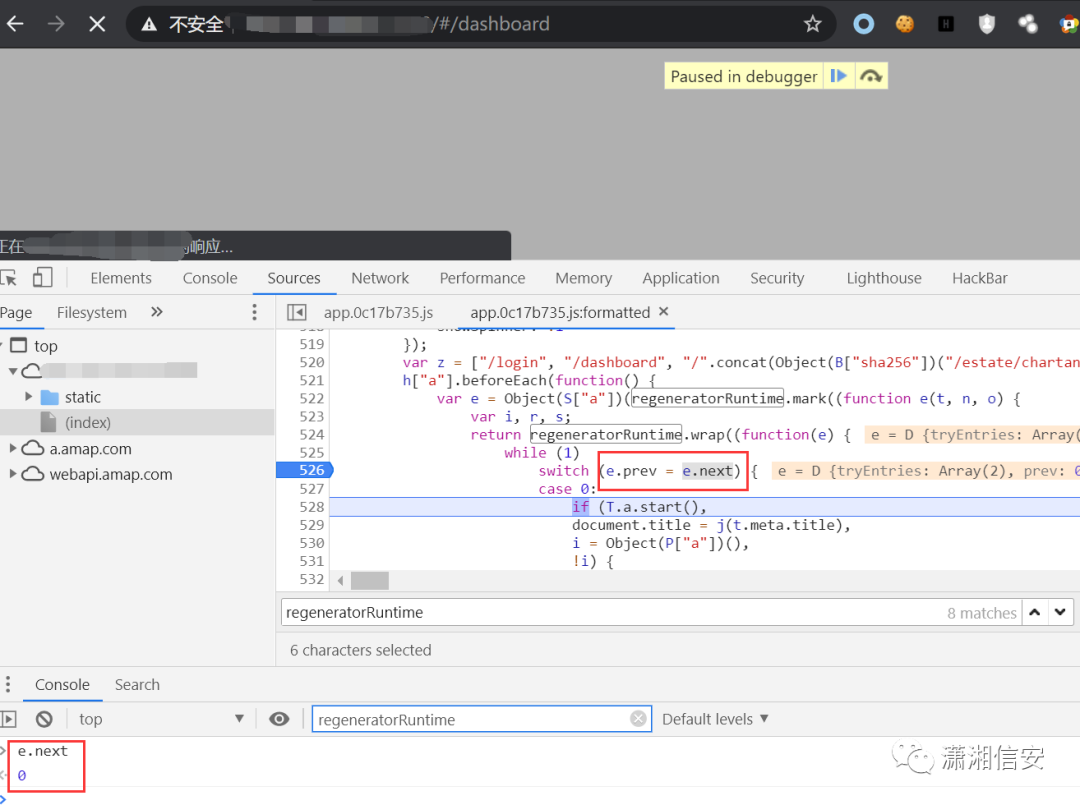Select the Filesystem navigator tab
1080x805 pixels.
pos(92,313)
